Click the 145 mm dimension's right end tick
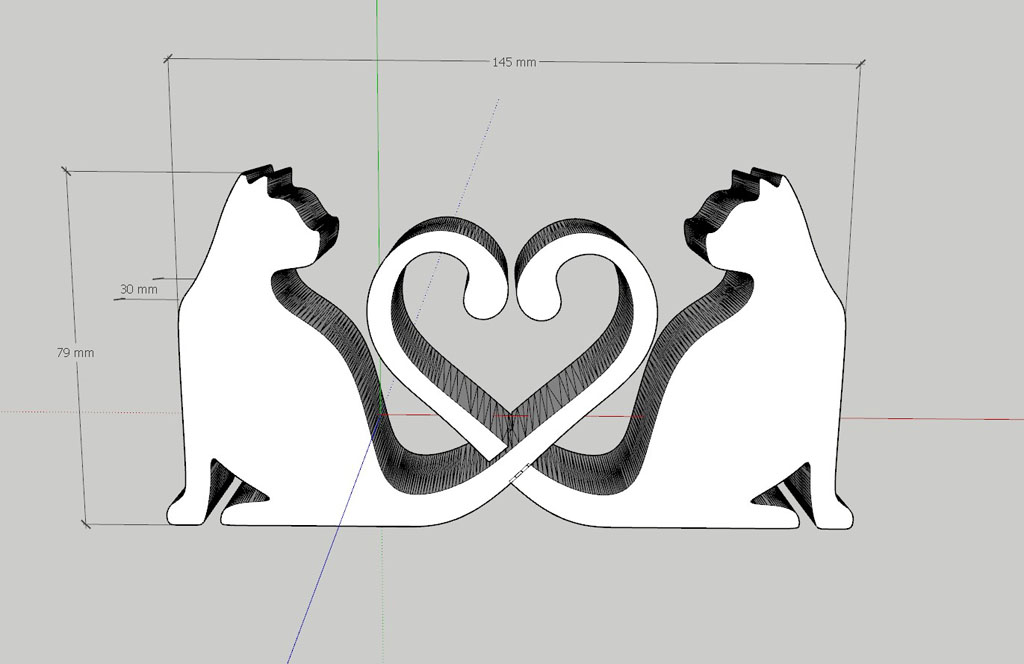Screen dimensions: 1024x664 pos(860,64)
